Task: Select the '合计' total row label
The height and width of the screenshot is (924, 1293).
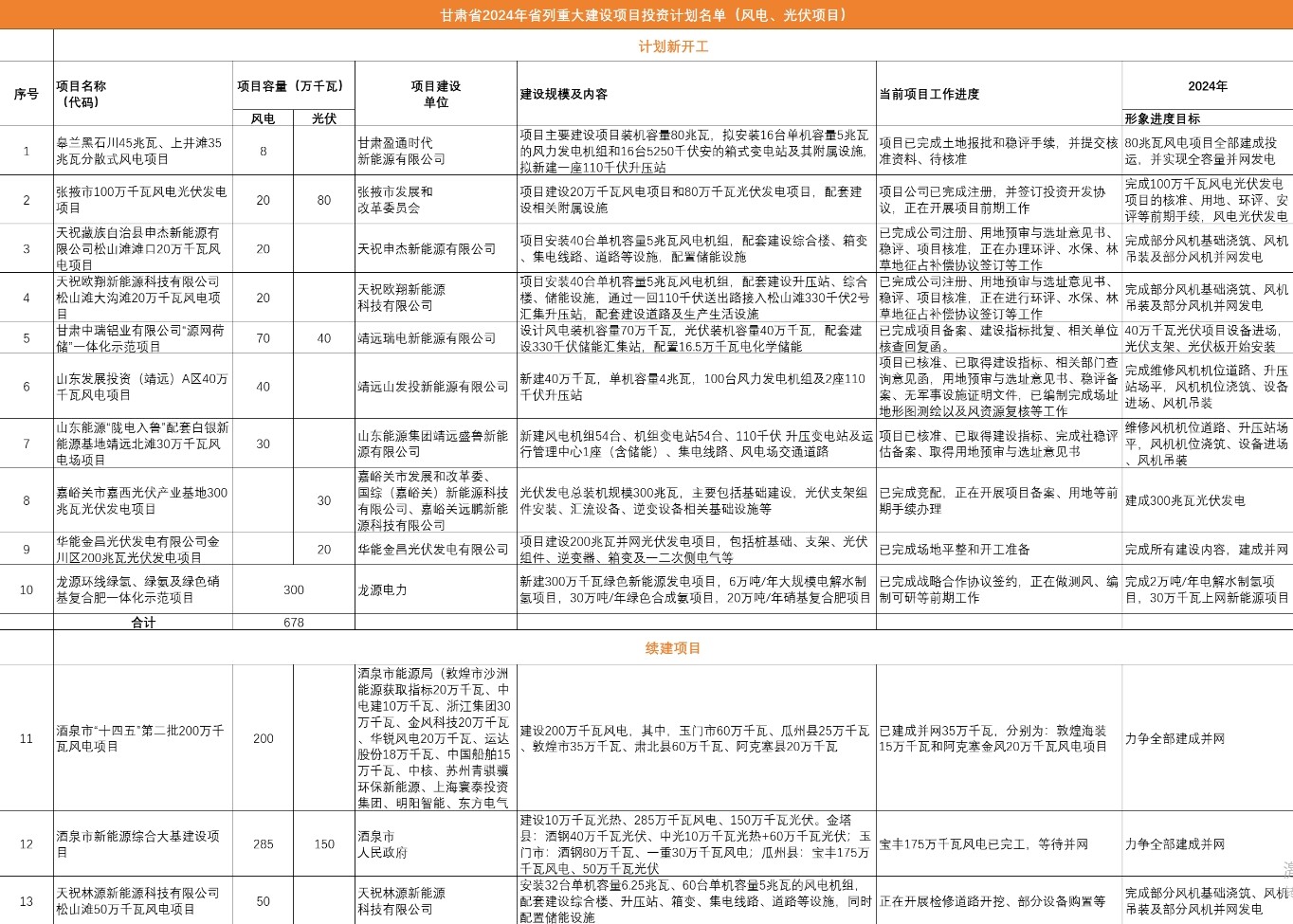Action: coord(143,623)
